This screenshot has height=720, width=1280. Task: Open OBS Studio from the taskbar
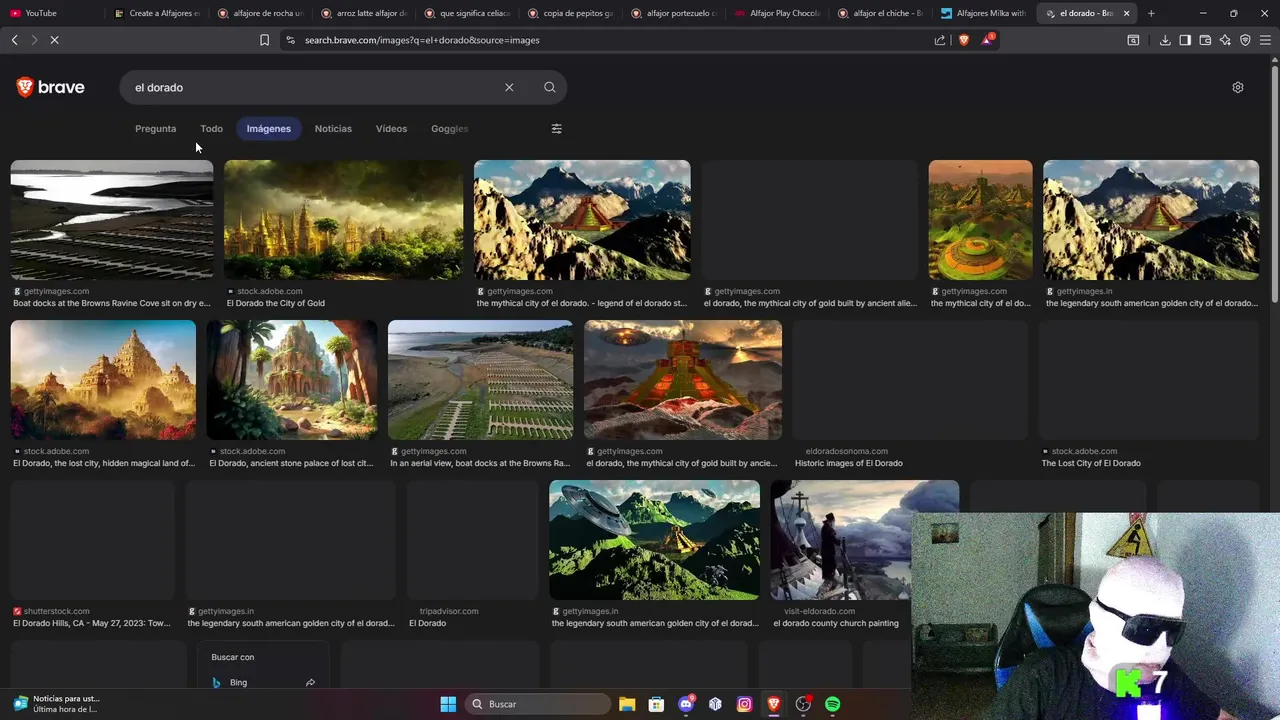[x=803, y=704]
